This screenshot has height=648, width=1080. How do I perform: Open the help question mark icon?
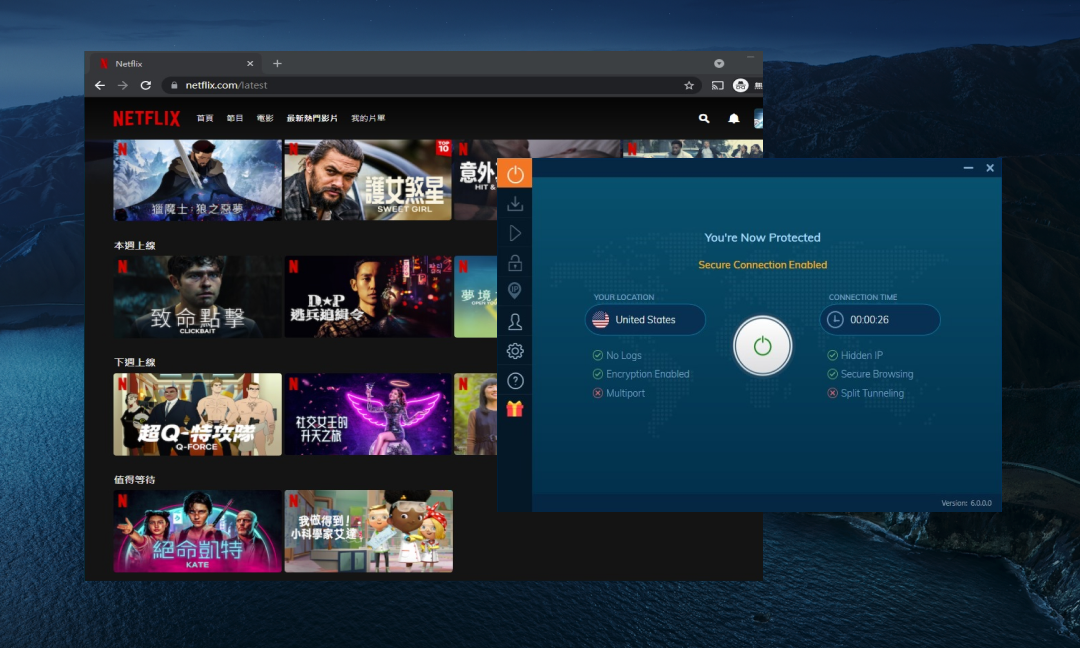coord(515,381)
